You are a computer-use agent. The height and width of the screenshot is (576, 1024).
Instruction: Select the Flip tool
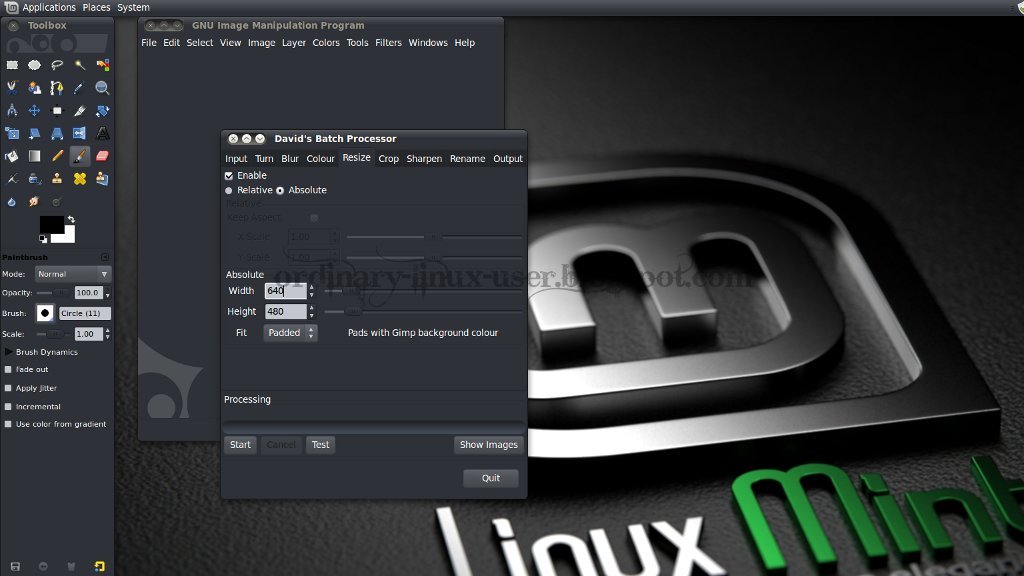80,133
